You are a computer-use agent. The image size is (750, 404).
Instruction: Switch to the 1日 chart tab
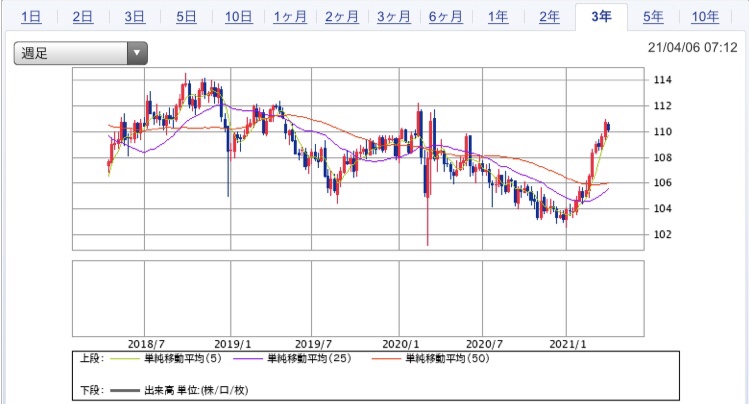tap(31, 17)
